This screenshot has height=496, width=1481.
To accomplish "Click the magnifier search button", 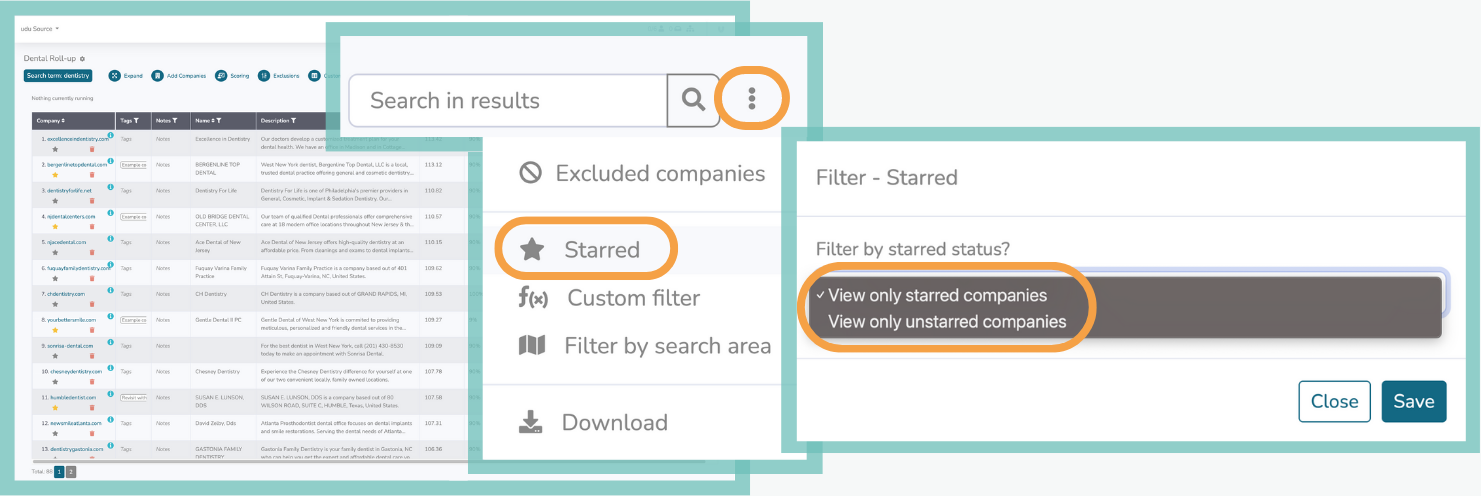I will [693, 100].
